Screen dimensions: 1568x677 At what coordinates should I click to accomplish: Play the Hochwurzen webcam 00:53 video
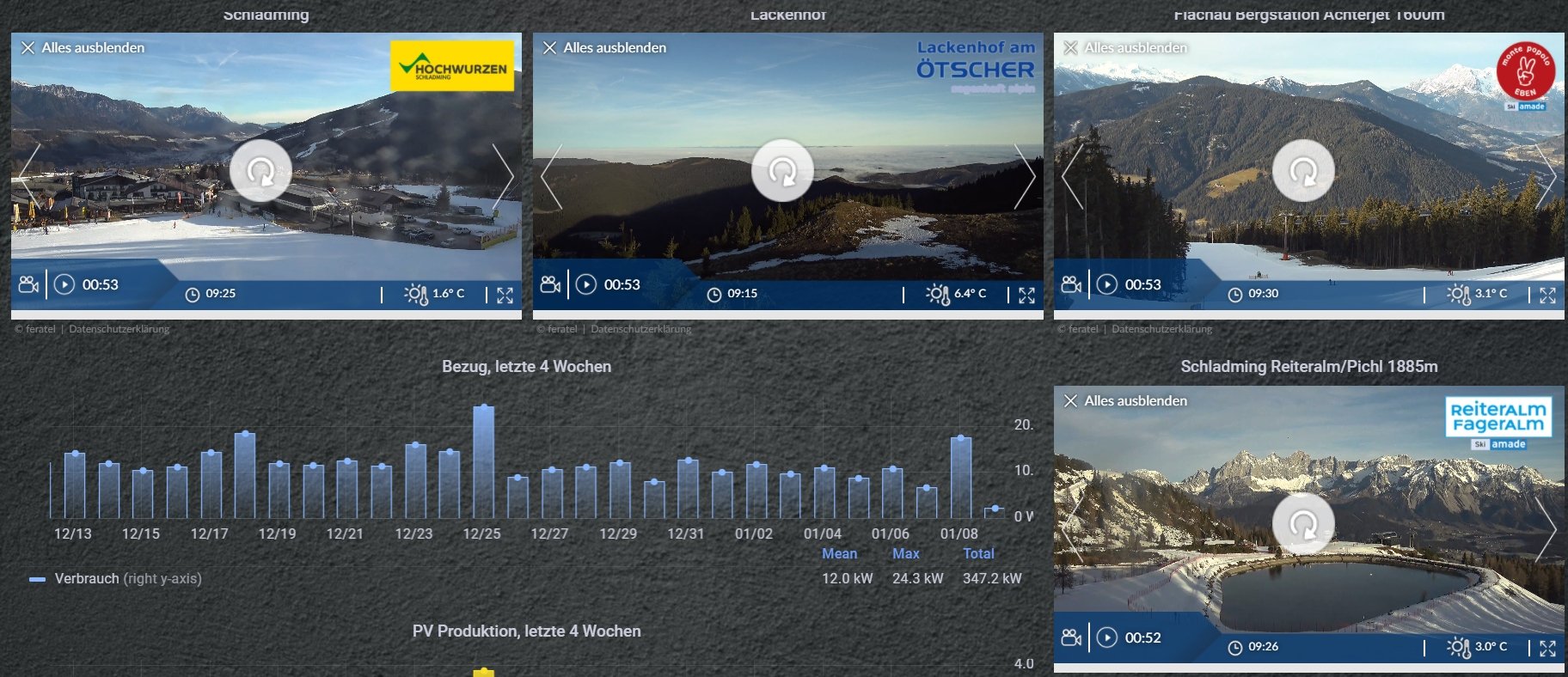point(64,284)
